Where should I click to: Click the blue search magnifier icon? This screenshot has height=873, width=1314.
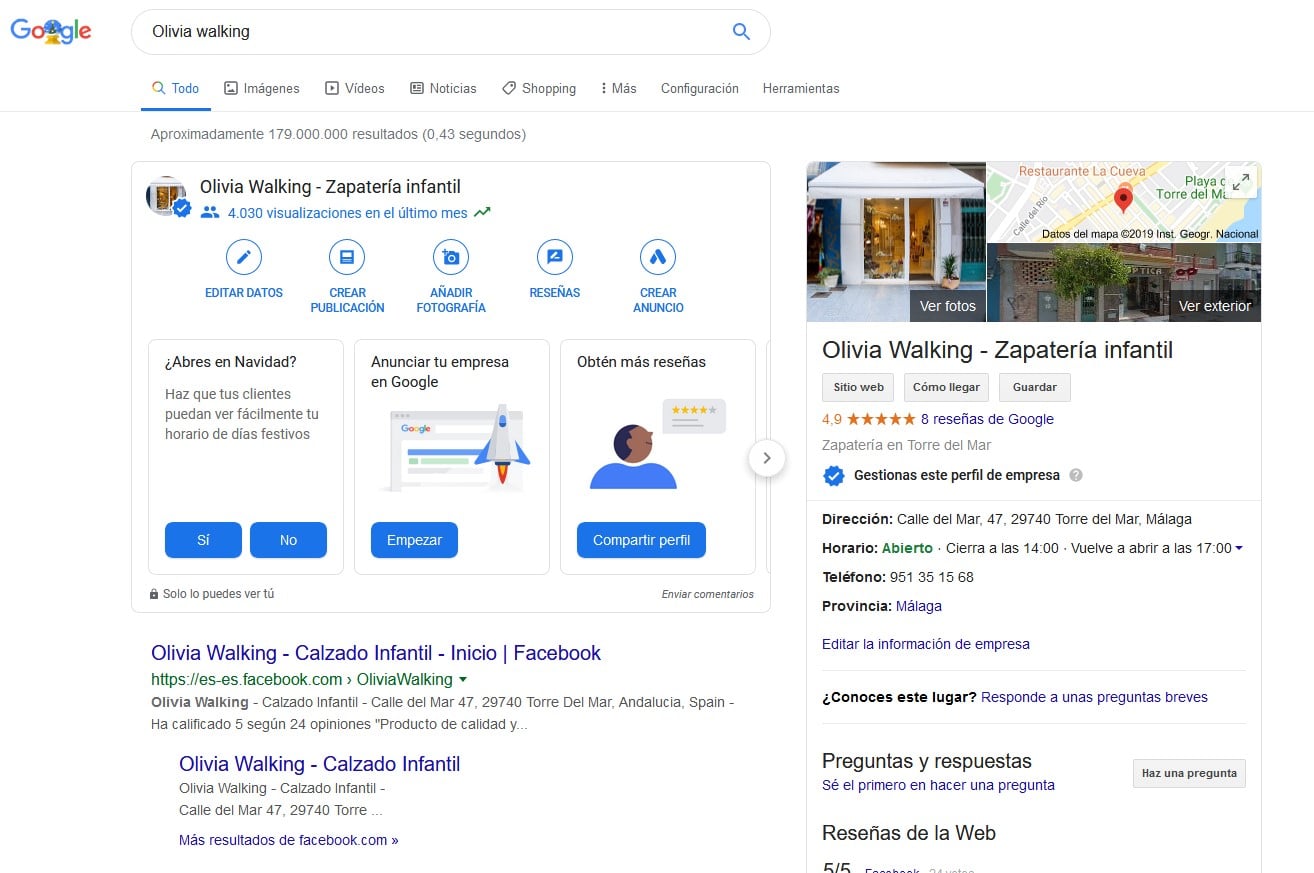[x=741, y=32]
